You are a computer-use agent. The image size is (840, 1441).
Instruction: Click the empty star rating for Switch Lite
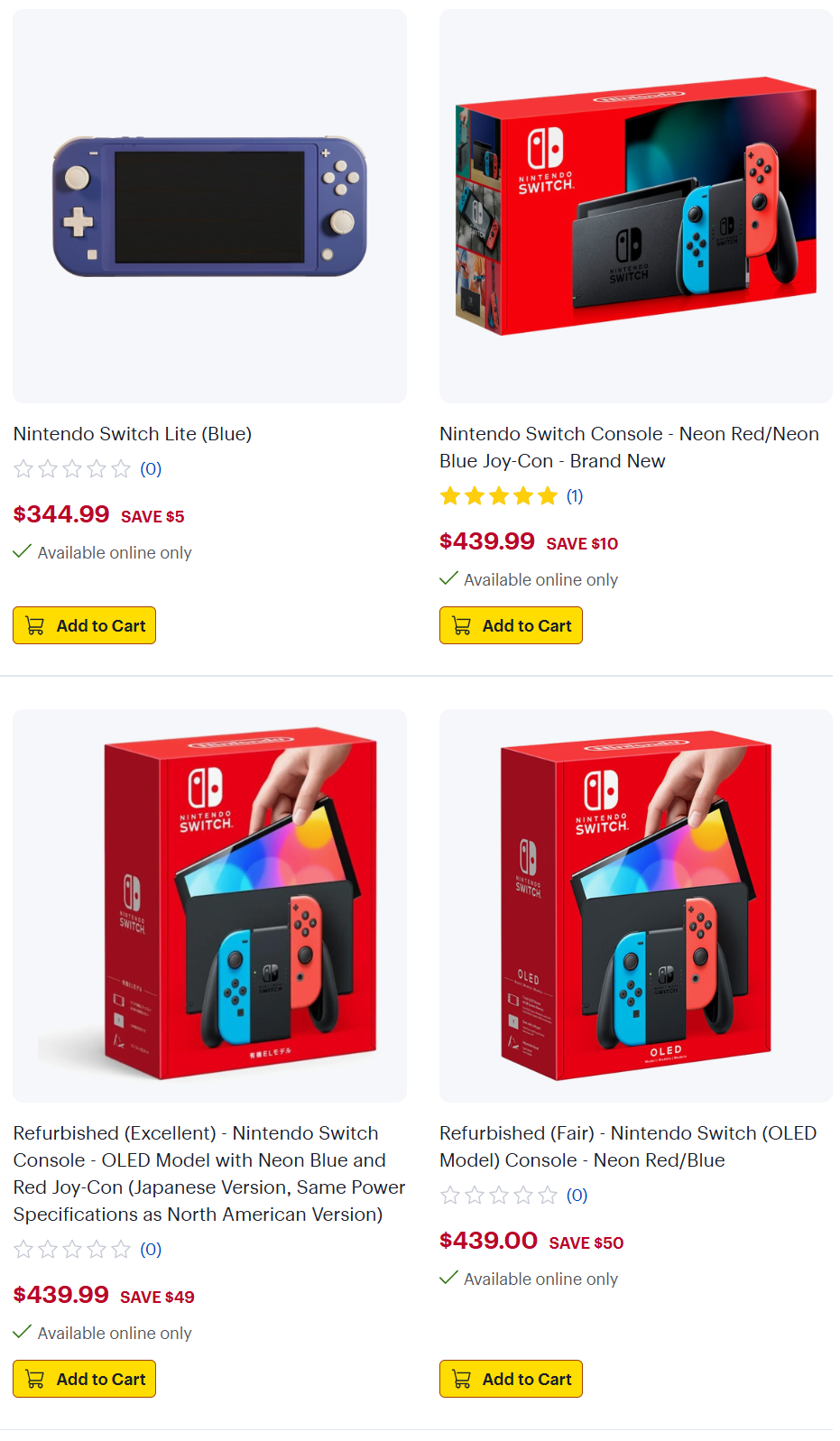pos(72,469)
